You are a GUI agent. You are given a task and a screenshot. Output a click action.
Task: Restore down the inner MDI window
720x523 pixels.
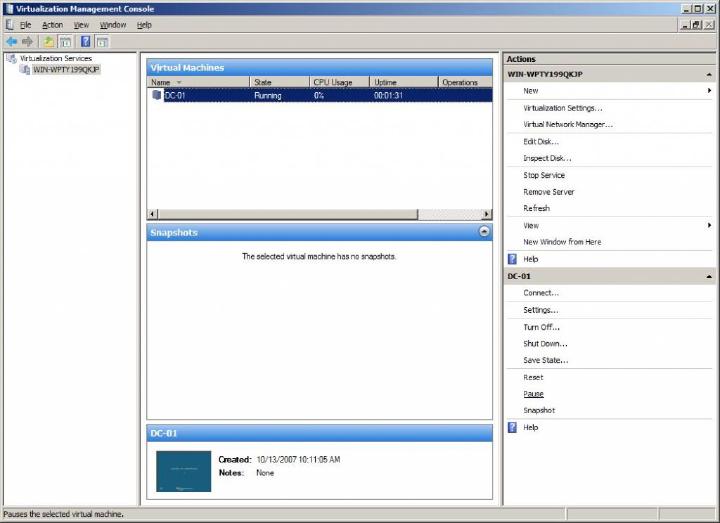[697, 25]
